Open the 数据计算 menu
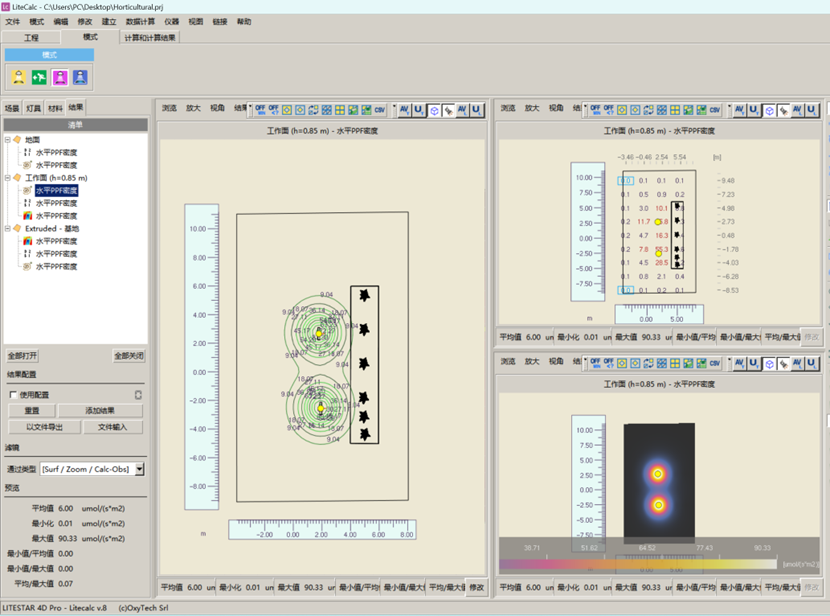The width and height of the screenshot is (830, 616). tap(139, 21)
